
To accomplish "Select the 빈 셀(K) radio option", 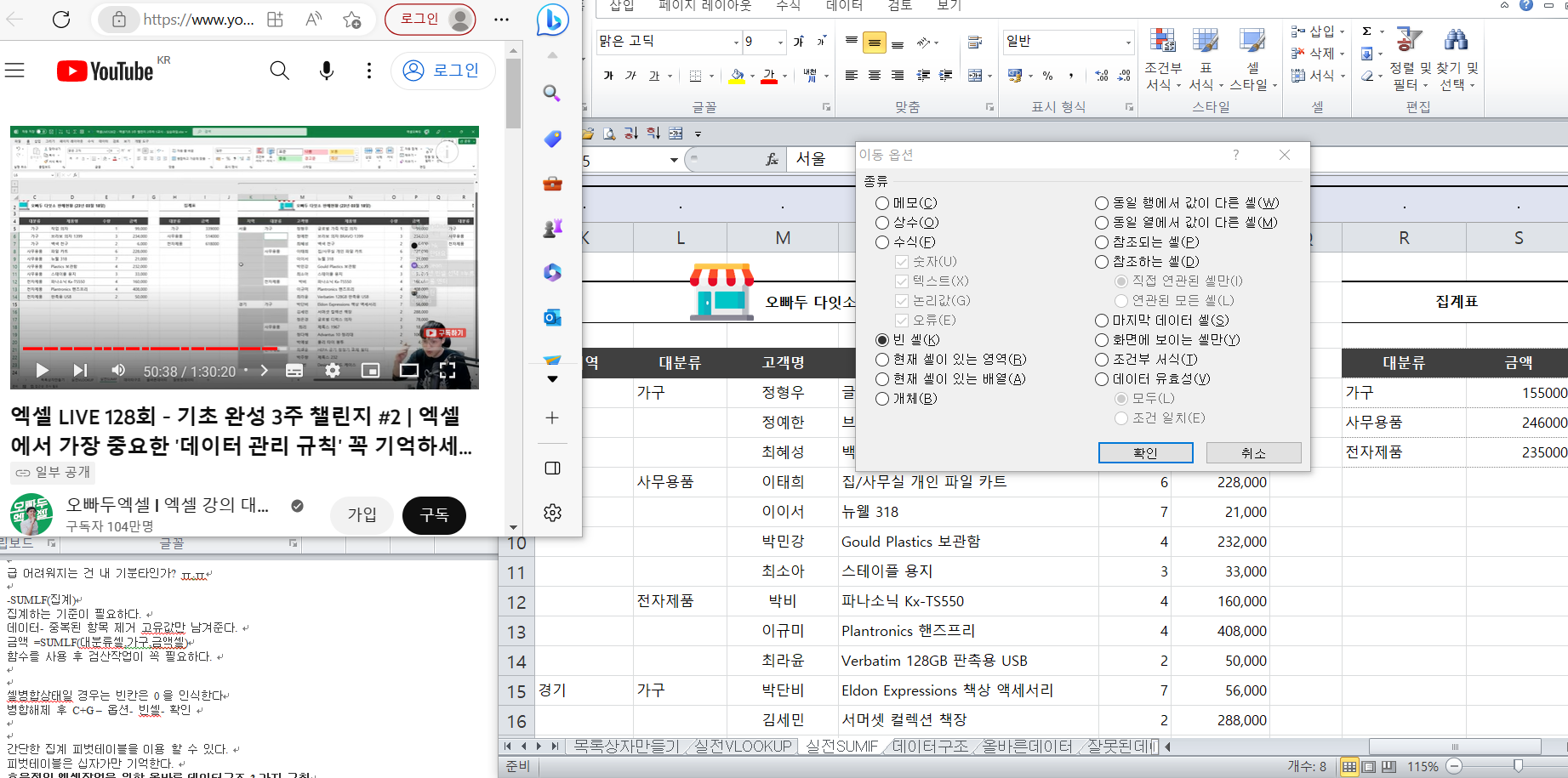I will 882,340.
